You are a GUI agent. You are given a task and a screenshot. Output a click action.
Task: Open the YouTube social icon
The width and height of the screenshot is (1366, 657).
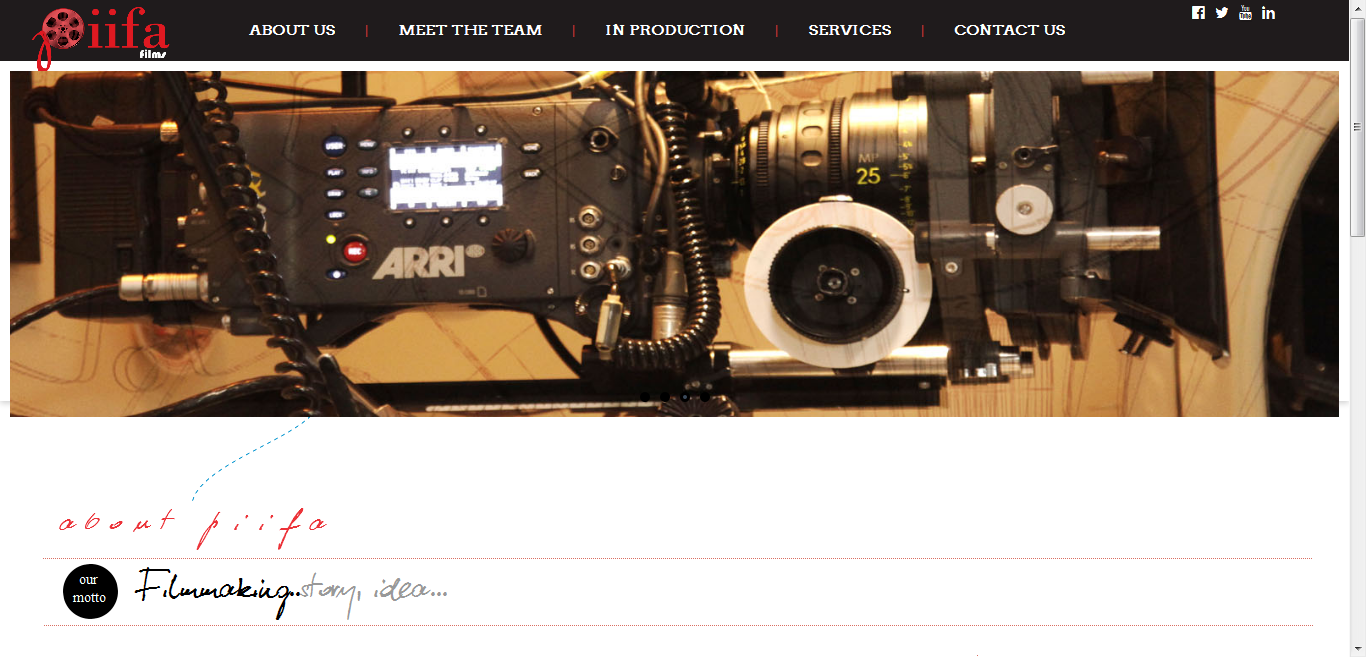pos(1245,13)
